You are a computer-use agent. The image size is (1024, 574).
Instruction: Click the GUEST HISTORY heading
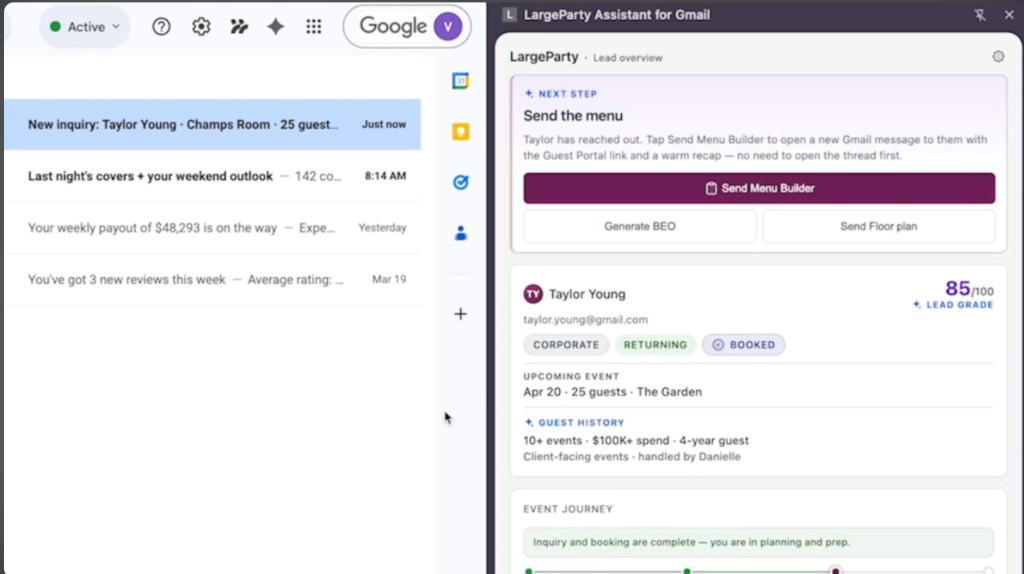tap(575, 423)
